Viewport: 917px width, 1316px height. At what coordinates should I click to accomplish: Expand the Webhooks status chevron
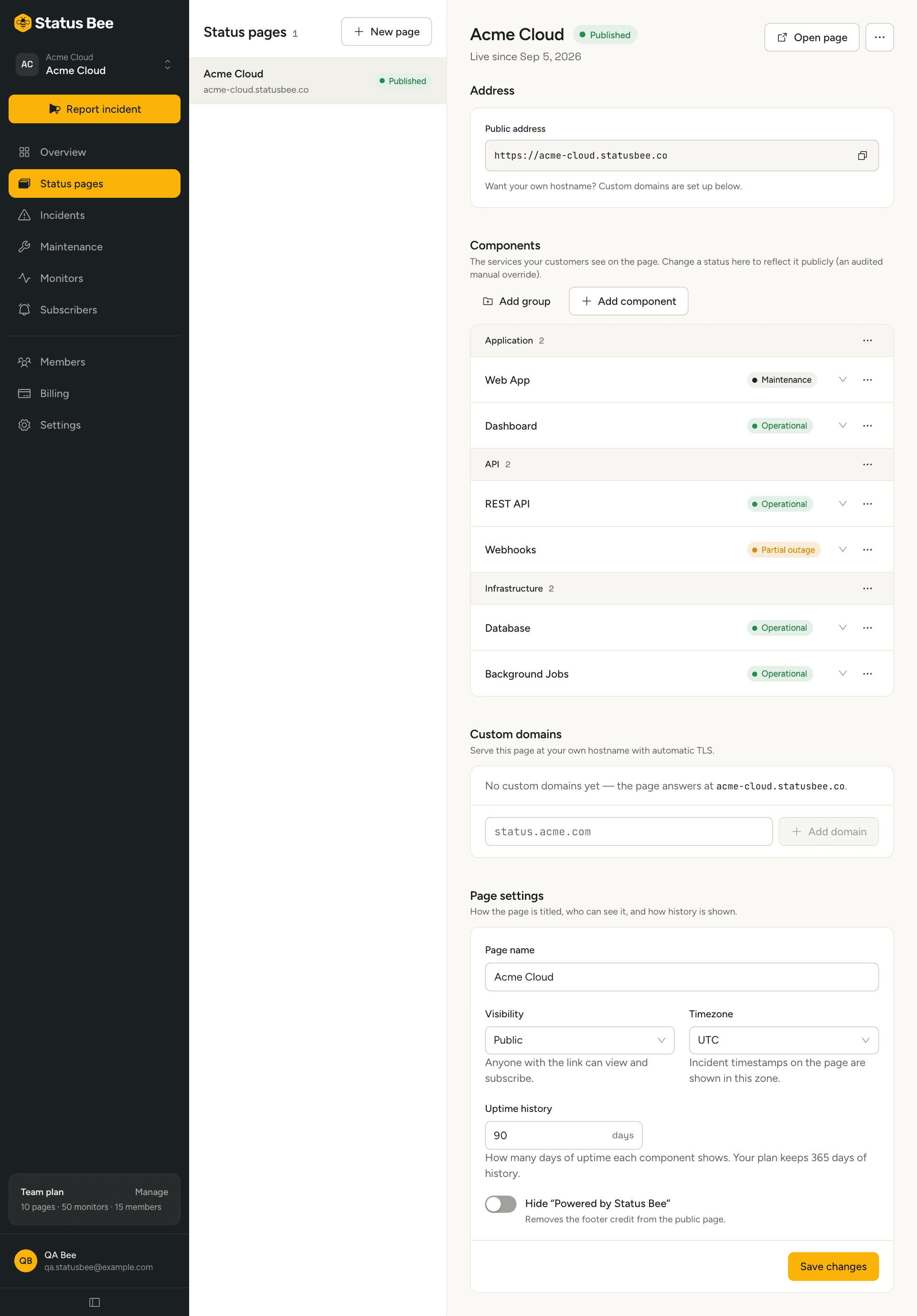pos(842,549)
